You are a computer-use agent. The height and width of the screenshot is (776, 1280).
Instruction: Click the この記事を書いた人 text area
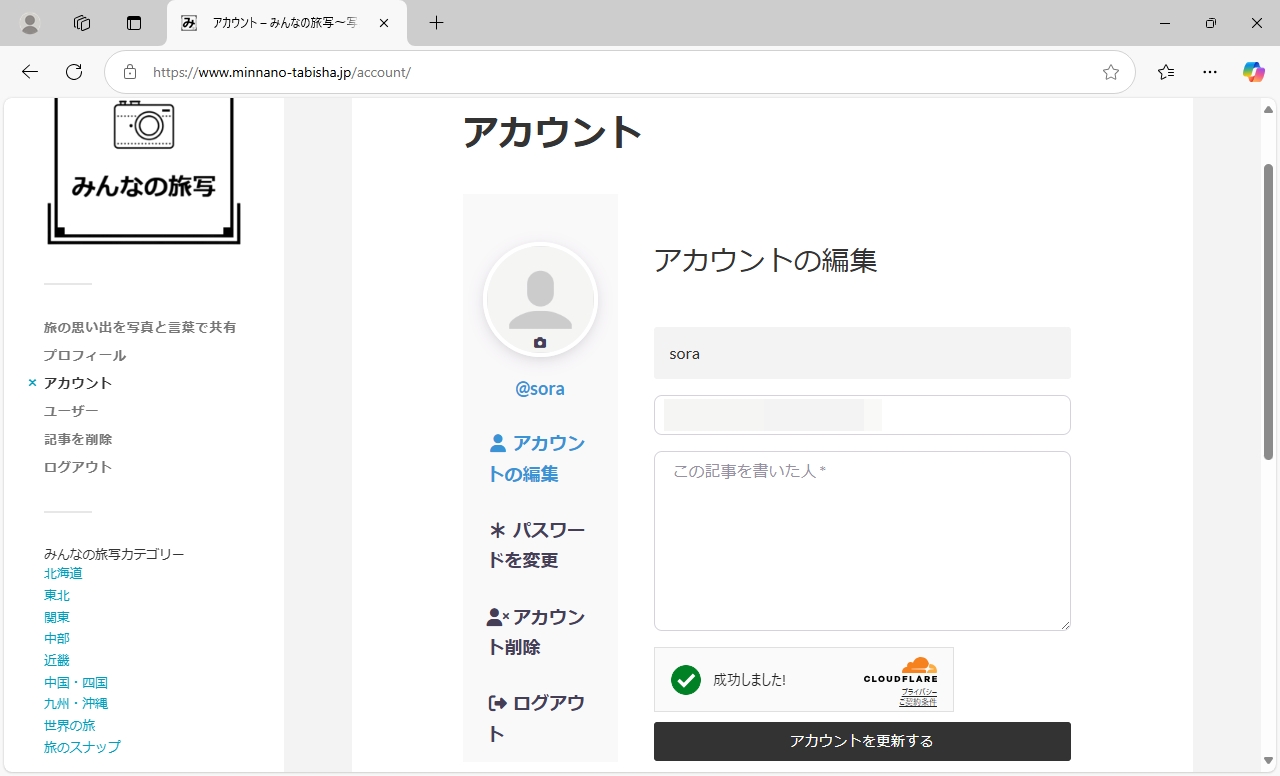[862, 541]
